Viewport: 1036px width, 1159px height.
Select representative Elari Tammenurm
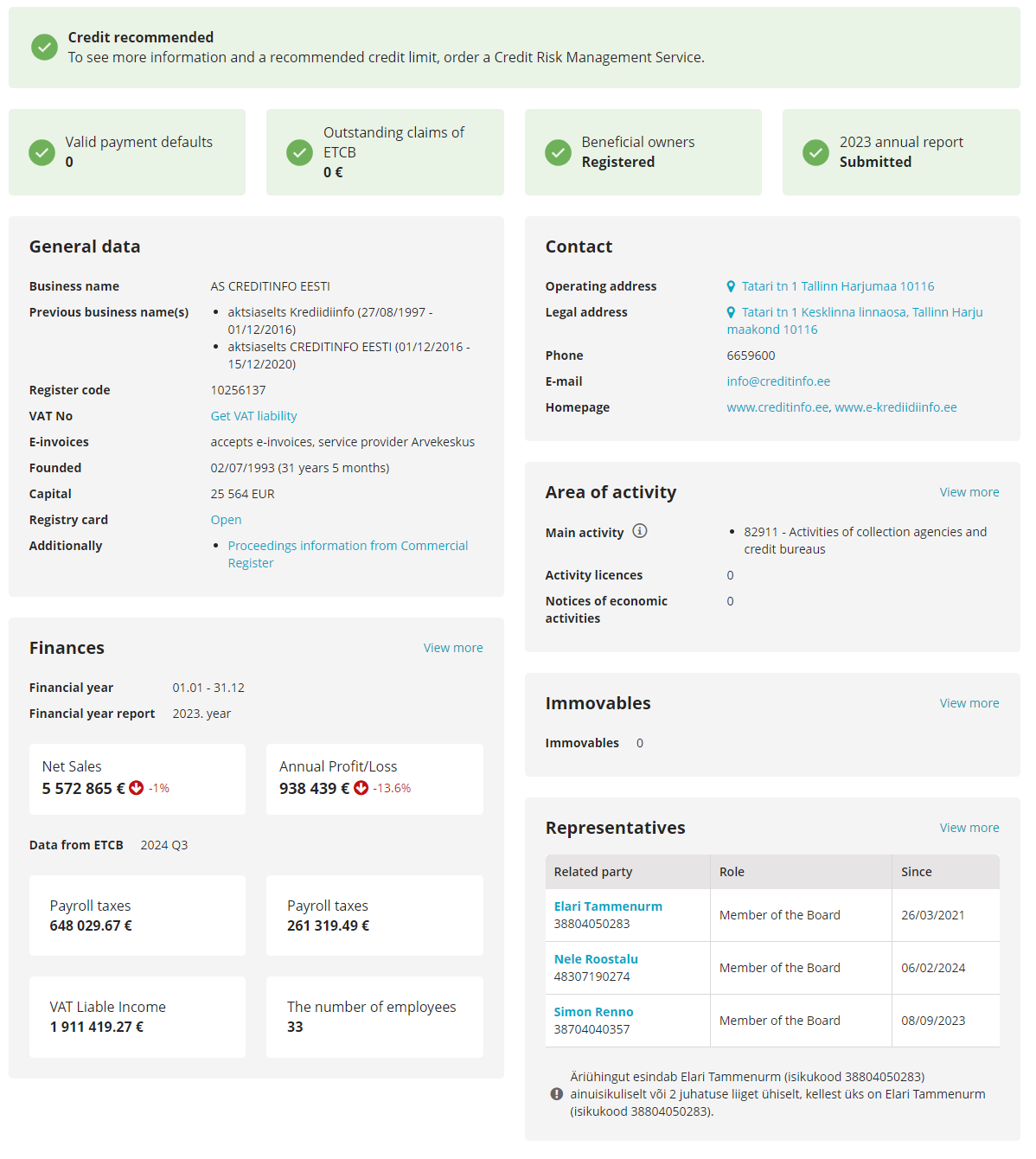click(608, 906)
